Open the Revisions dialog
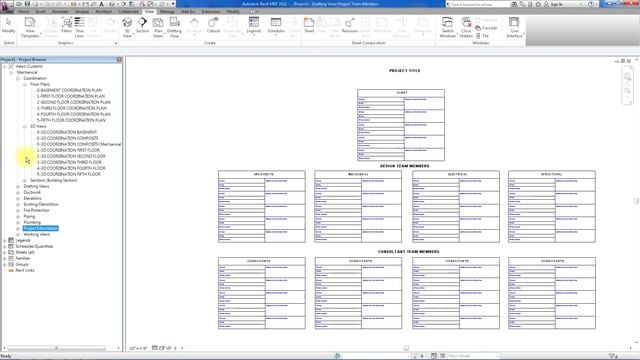 (350, 25)
